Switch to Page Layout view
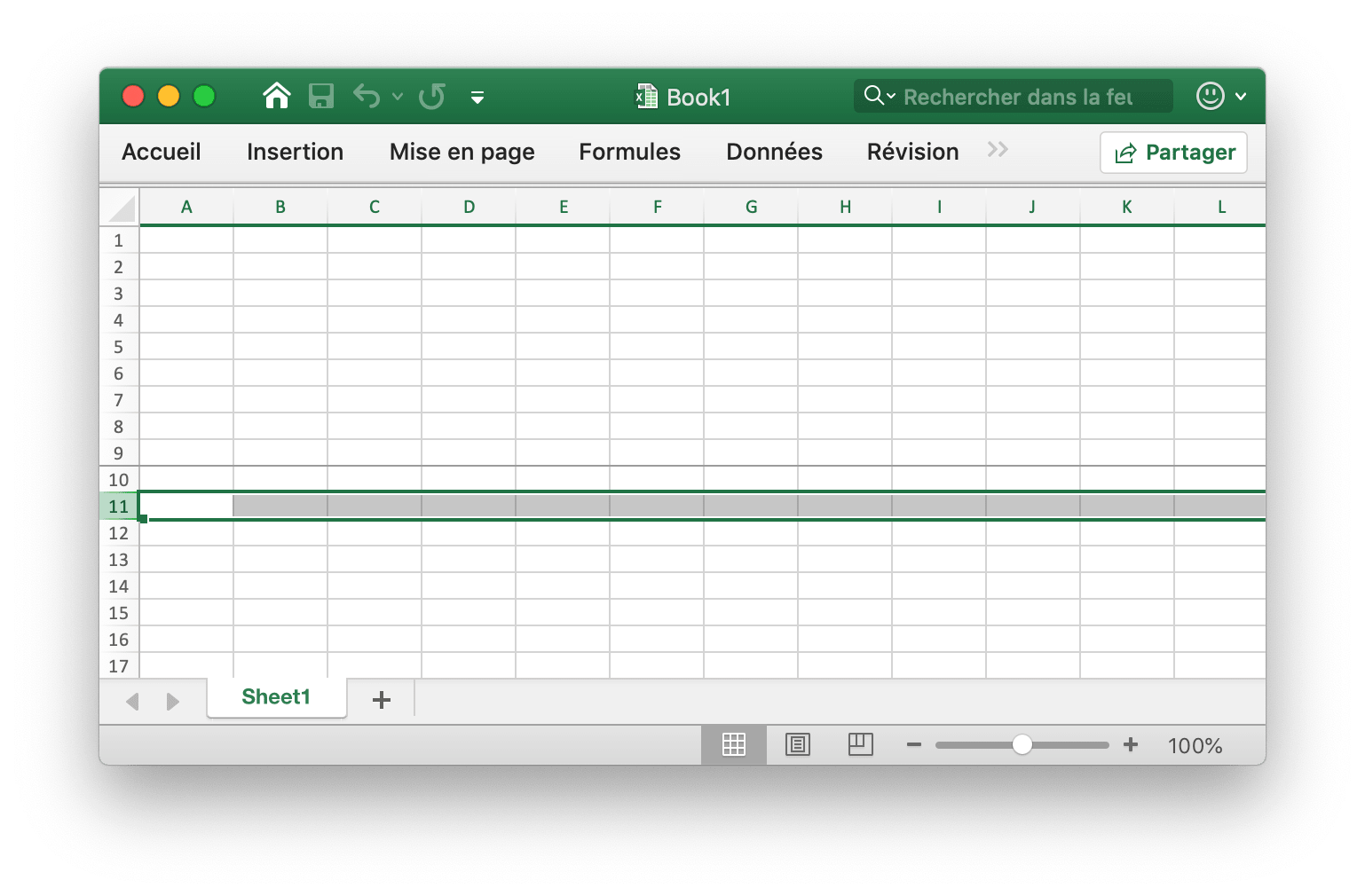1365x896 pixels. (x=797, y=745)
